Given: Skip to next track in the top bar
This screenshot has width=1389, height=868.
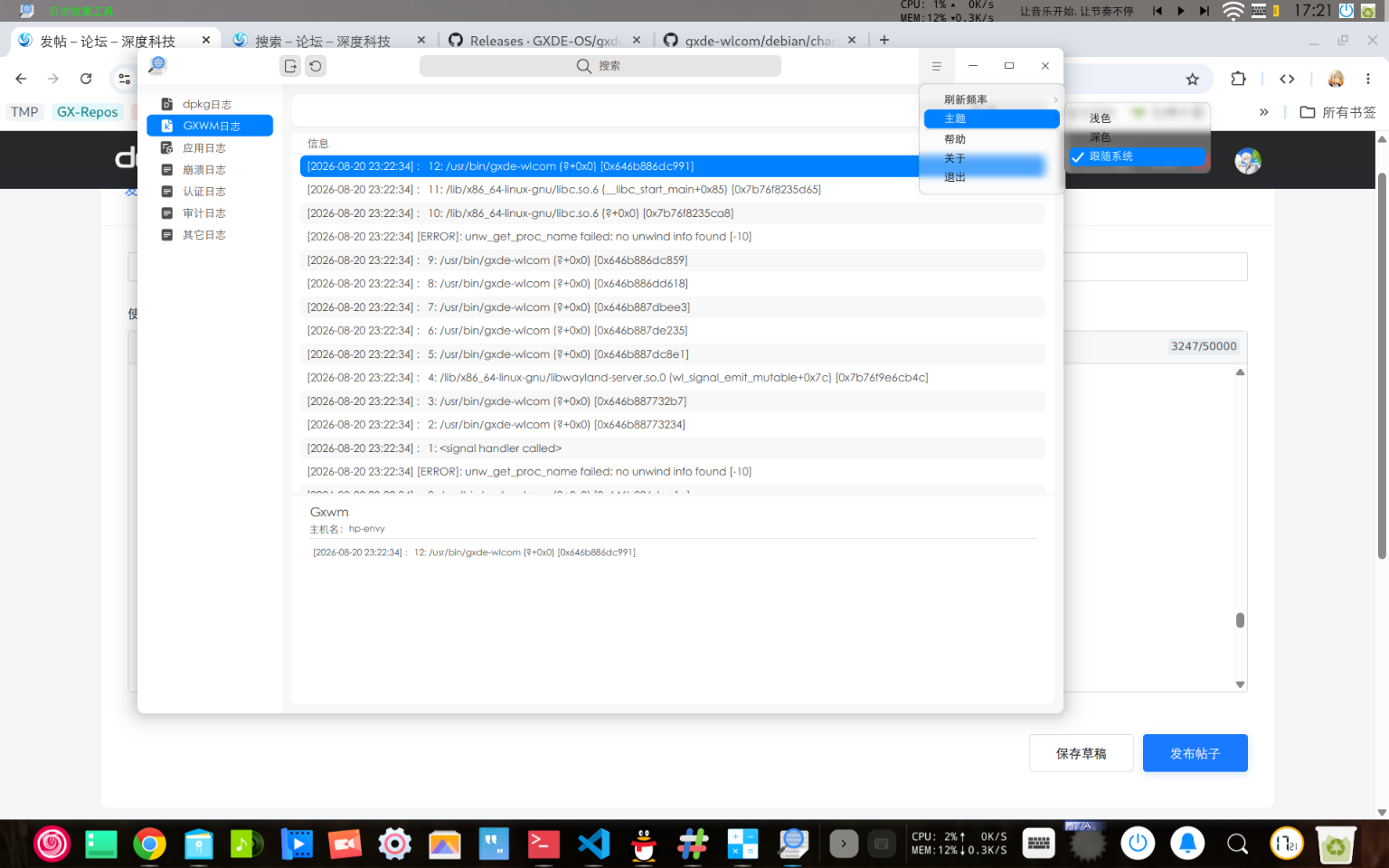Looking at the screenshot, I should 1204,11.
